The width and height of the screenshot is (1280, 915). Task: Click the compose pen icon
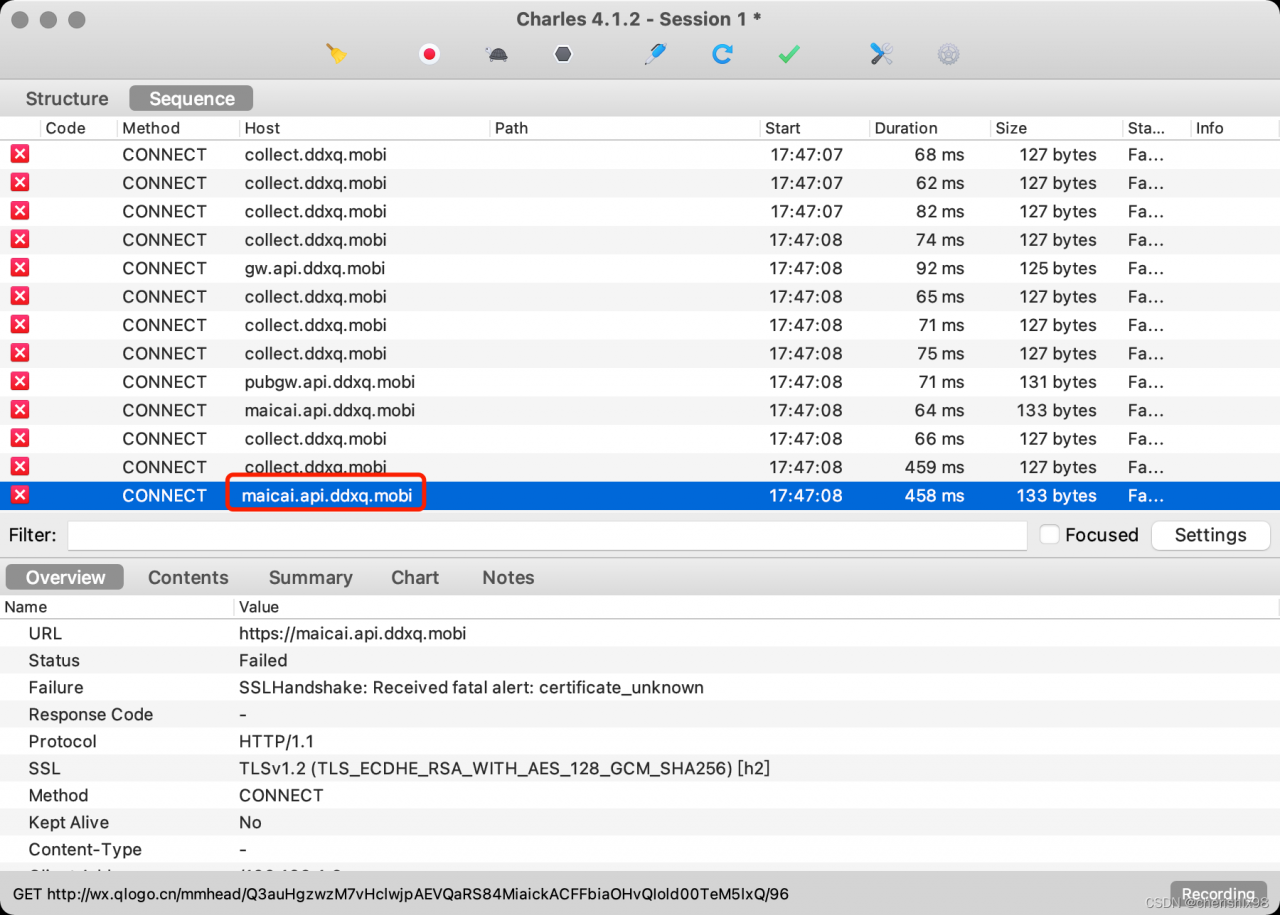coord(655,54)
